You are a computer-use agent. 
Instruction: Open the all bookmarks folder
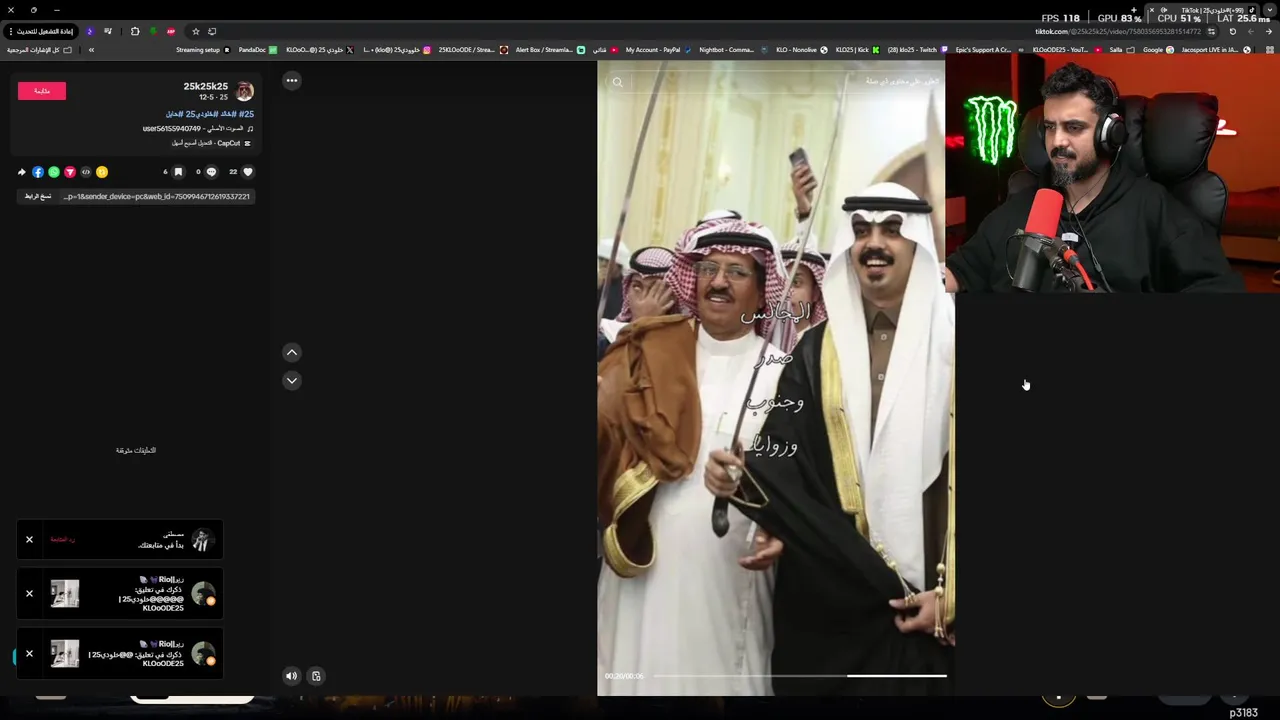40,50
